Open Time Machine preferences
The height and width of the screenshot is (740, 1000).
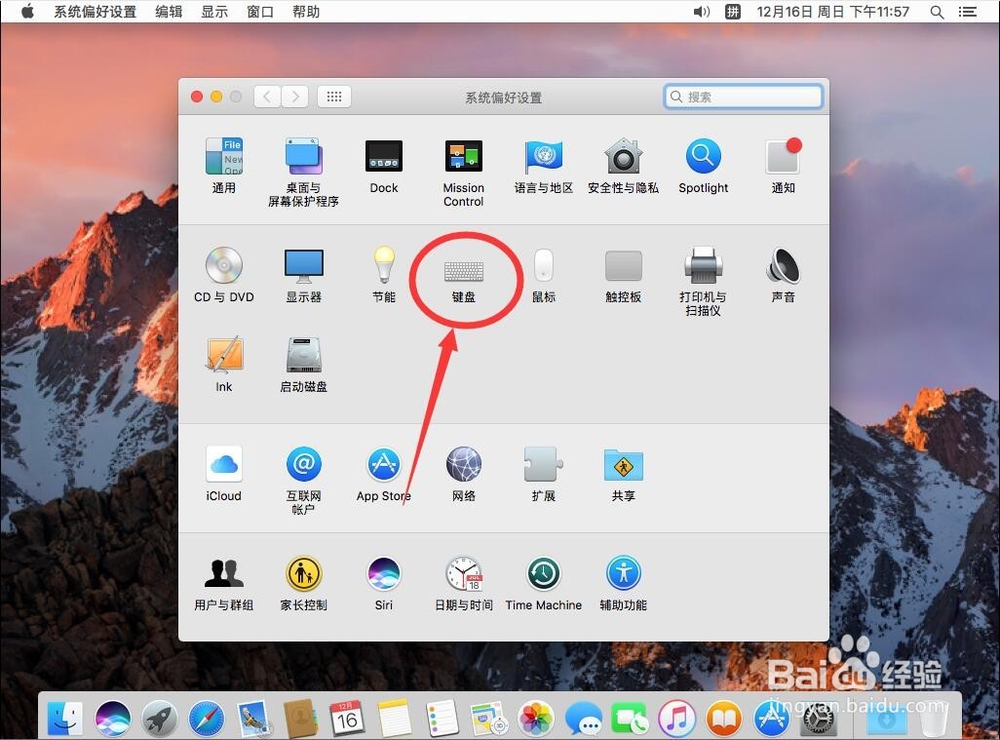[x=543, y=582]
